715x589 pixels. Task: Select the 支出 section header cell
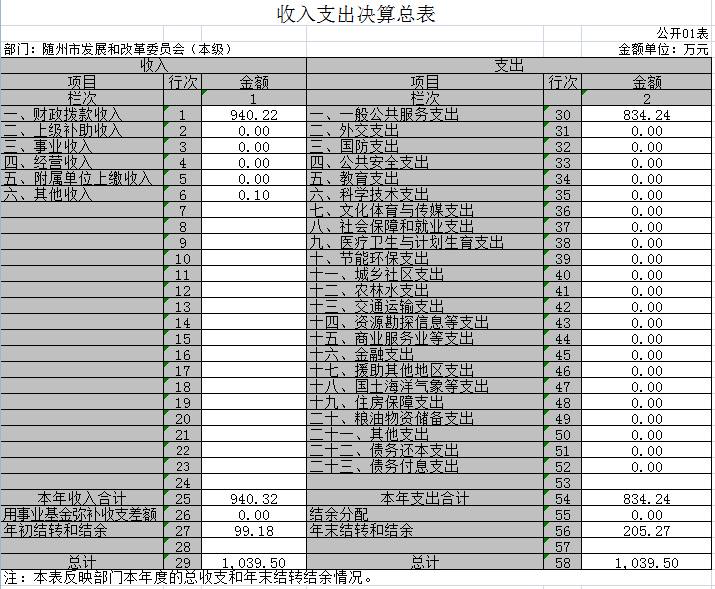click(x=508, y=65)
